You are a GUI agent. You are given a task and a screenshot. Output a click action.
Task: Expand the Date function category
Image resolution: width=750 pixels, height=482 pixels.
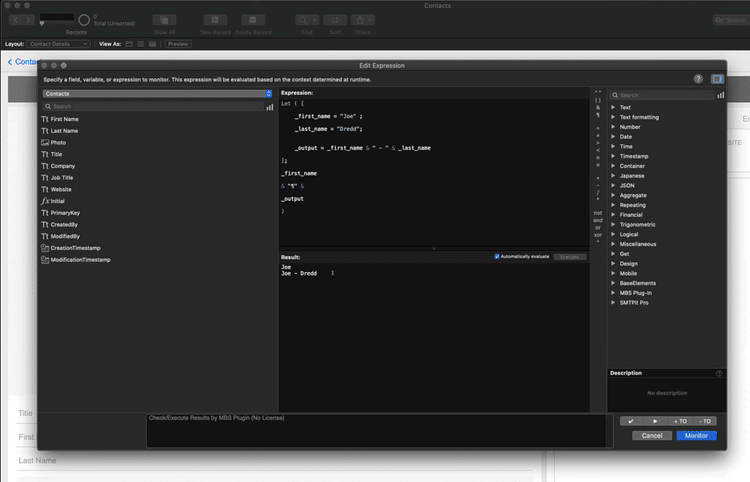[613, 137]
